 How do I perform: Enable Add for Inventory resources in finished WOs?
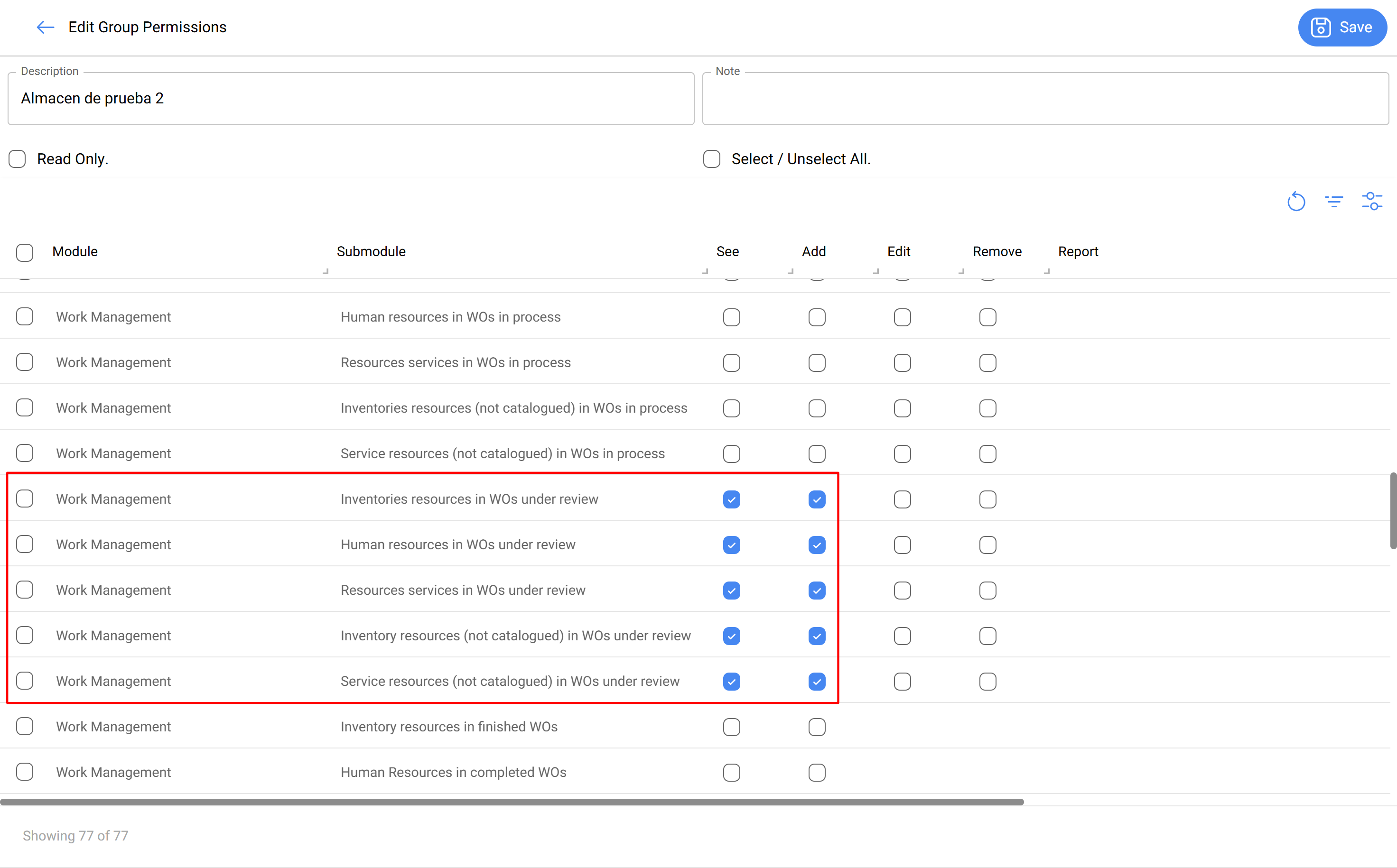[x=817, y=727]
